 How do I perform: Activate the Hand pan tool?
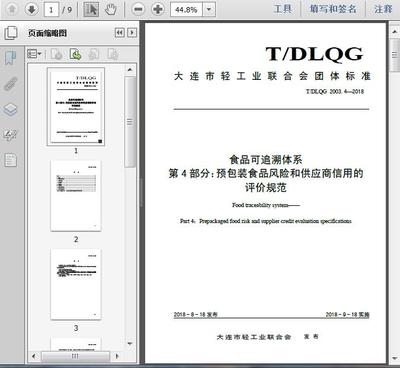point(110,9)
